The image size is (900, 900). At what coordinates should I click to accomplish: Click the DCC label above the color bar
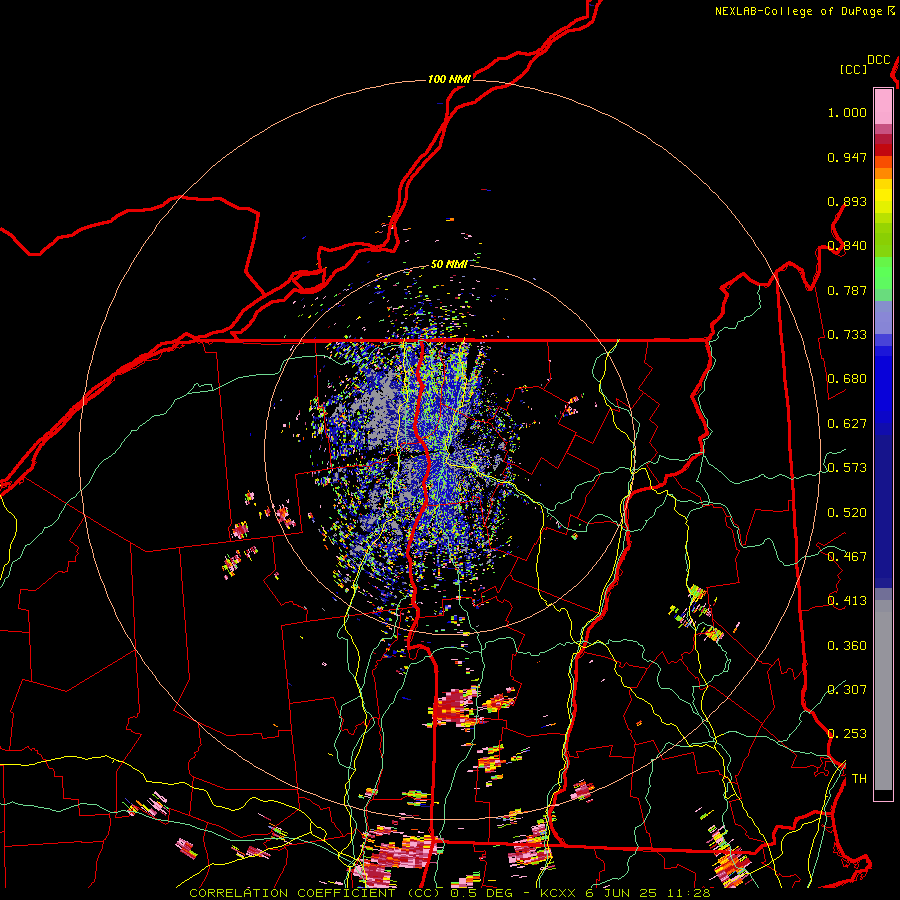tap(878, 60)
